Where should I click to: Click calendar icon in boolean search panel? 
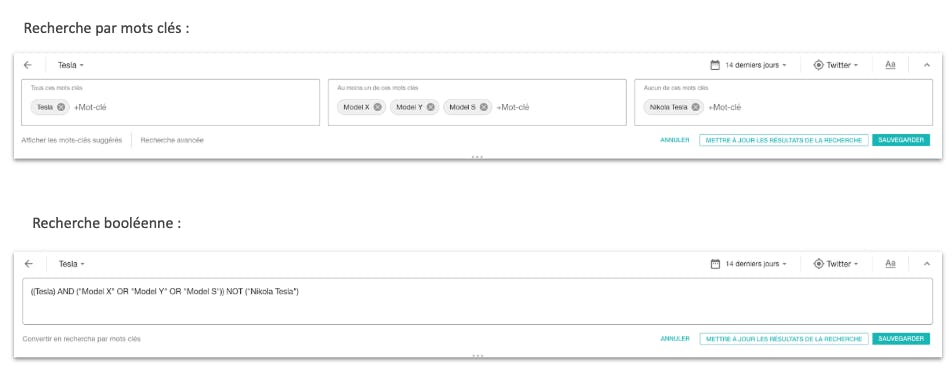click(x=715, y=264)
